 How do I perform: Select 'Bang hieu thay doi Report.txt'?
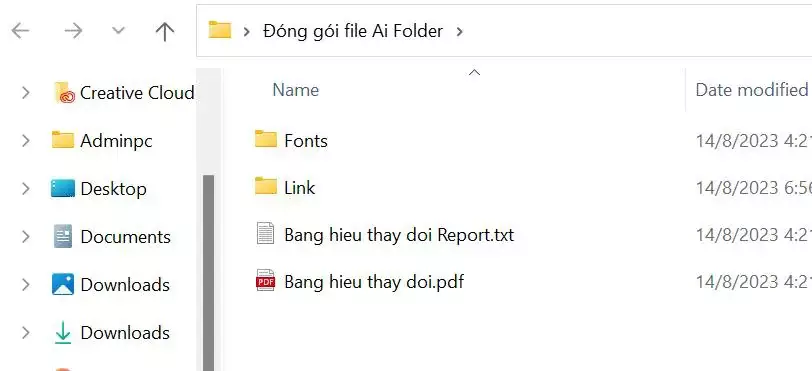399,235
